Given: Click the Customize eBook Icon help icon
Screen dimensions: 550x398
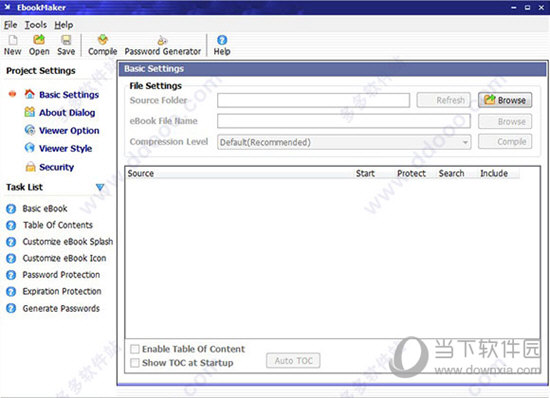Looking at the screenshot, I should [11, 258].
